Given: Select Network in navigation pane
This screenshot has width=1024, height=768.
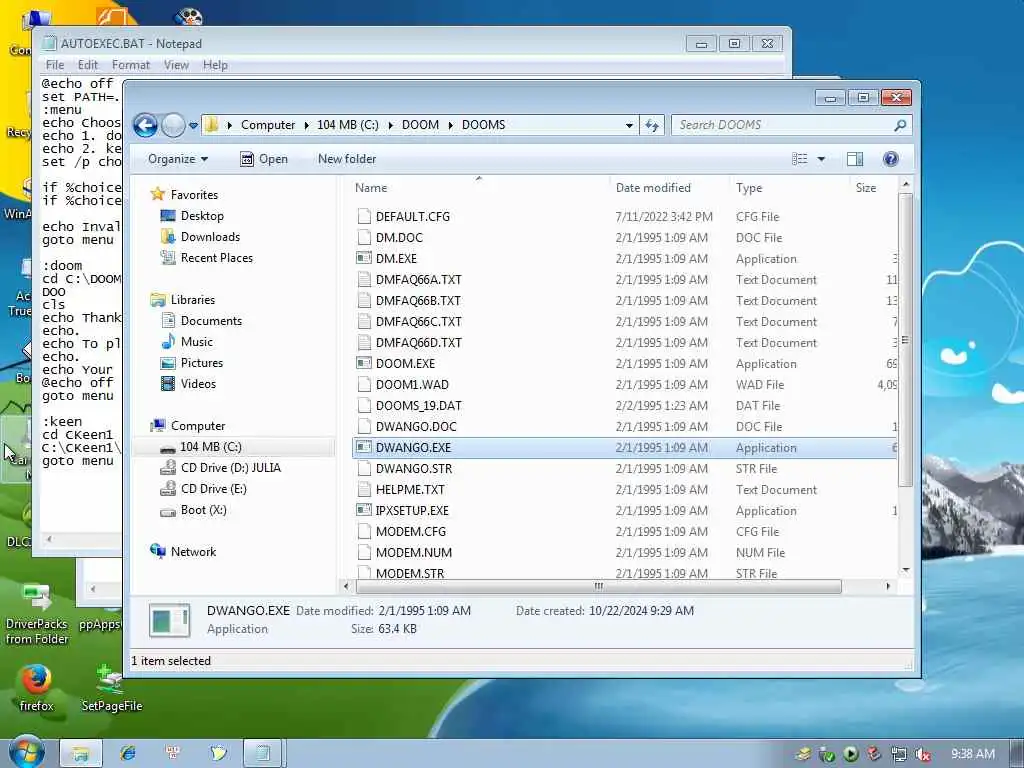Looking at the screenshot, I should pyautogui.click(x=193, y=552).
